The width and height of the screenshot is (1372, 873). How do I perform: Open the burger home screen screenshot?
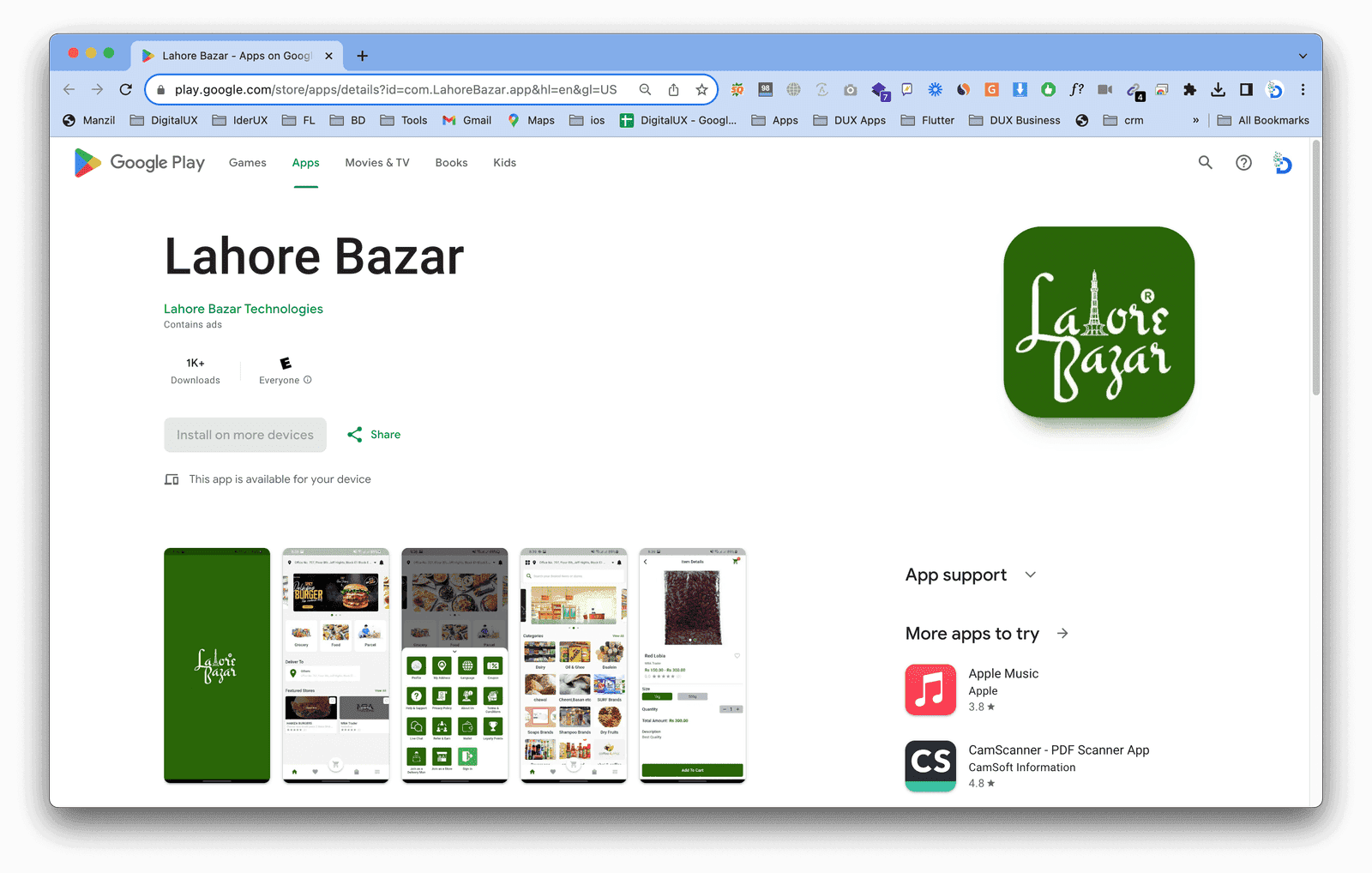[335, 665]
